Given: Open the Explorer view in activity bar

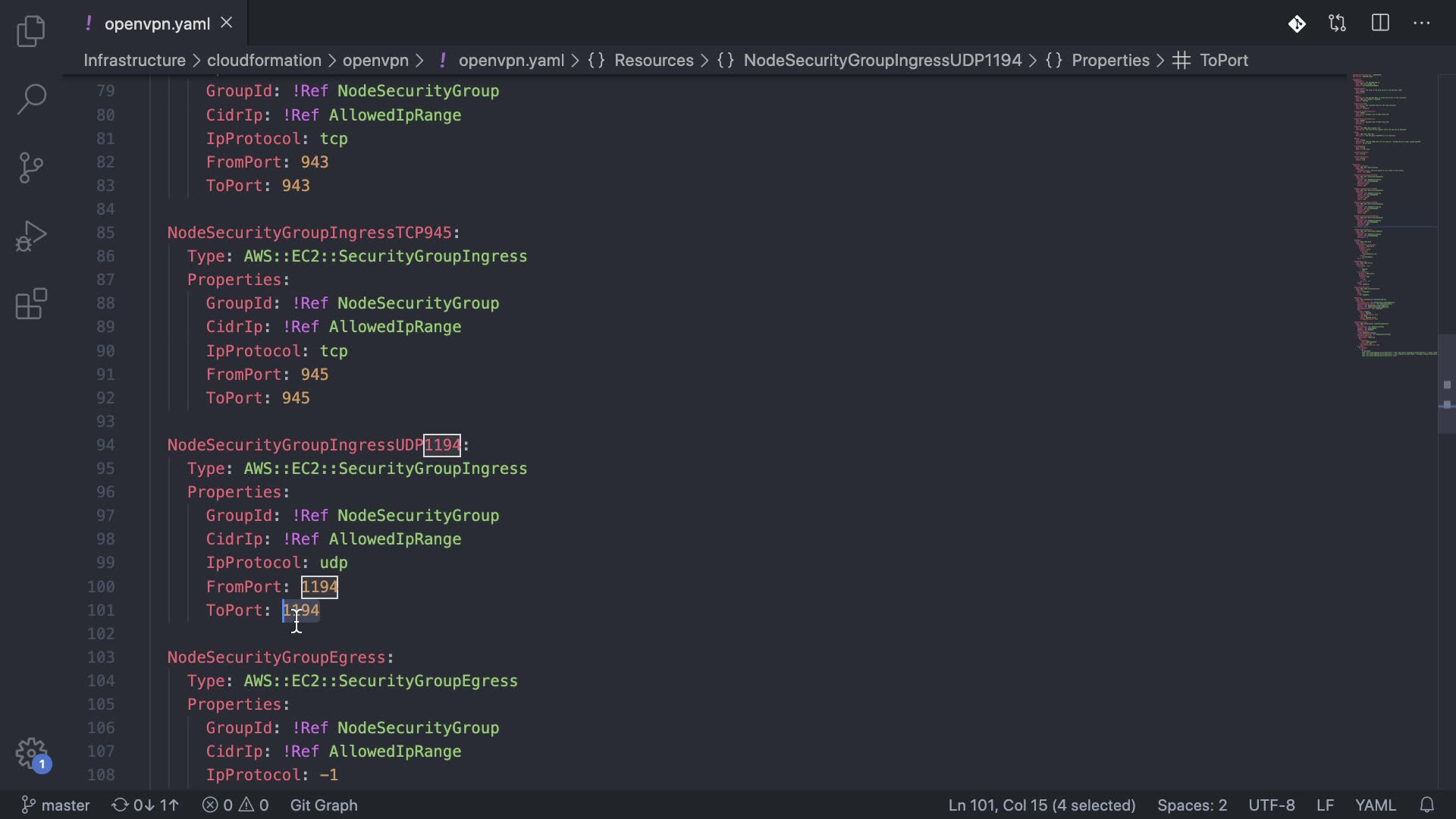Looking at the screenshot, I should click(x=31, y=31).
